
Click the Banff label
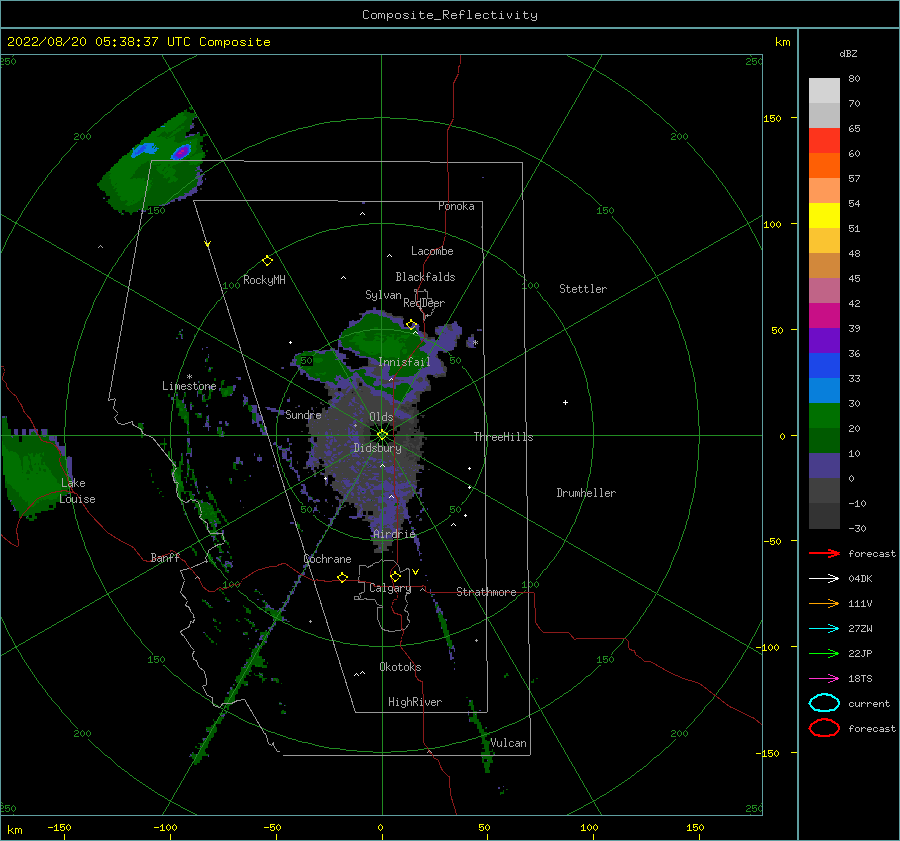(x=165, y=557)
